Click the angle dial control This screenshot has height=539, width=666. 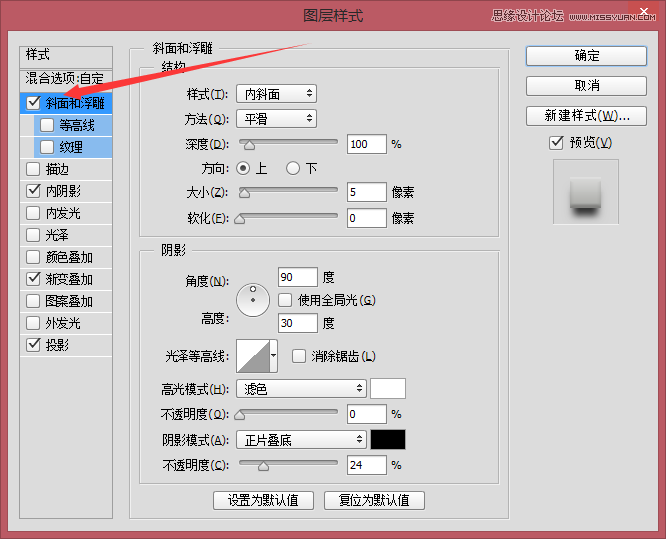coord(253,300)
